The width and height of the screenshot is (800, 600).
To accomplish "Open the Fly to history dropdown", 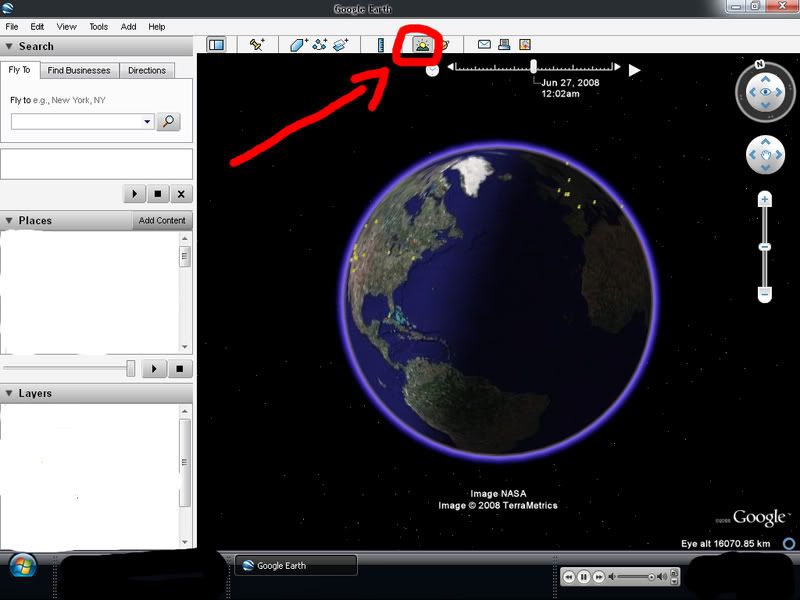I will click(x=147, y=121).
